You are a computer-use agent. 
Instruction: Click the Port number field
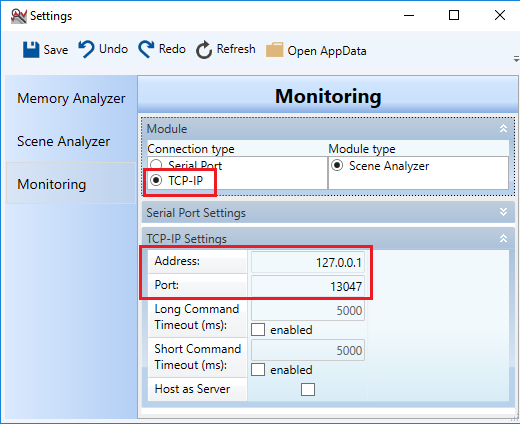click(x=308, y=286)
